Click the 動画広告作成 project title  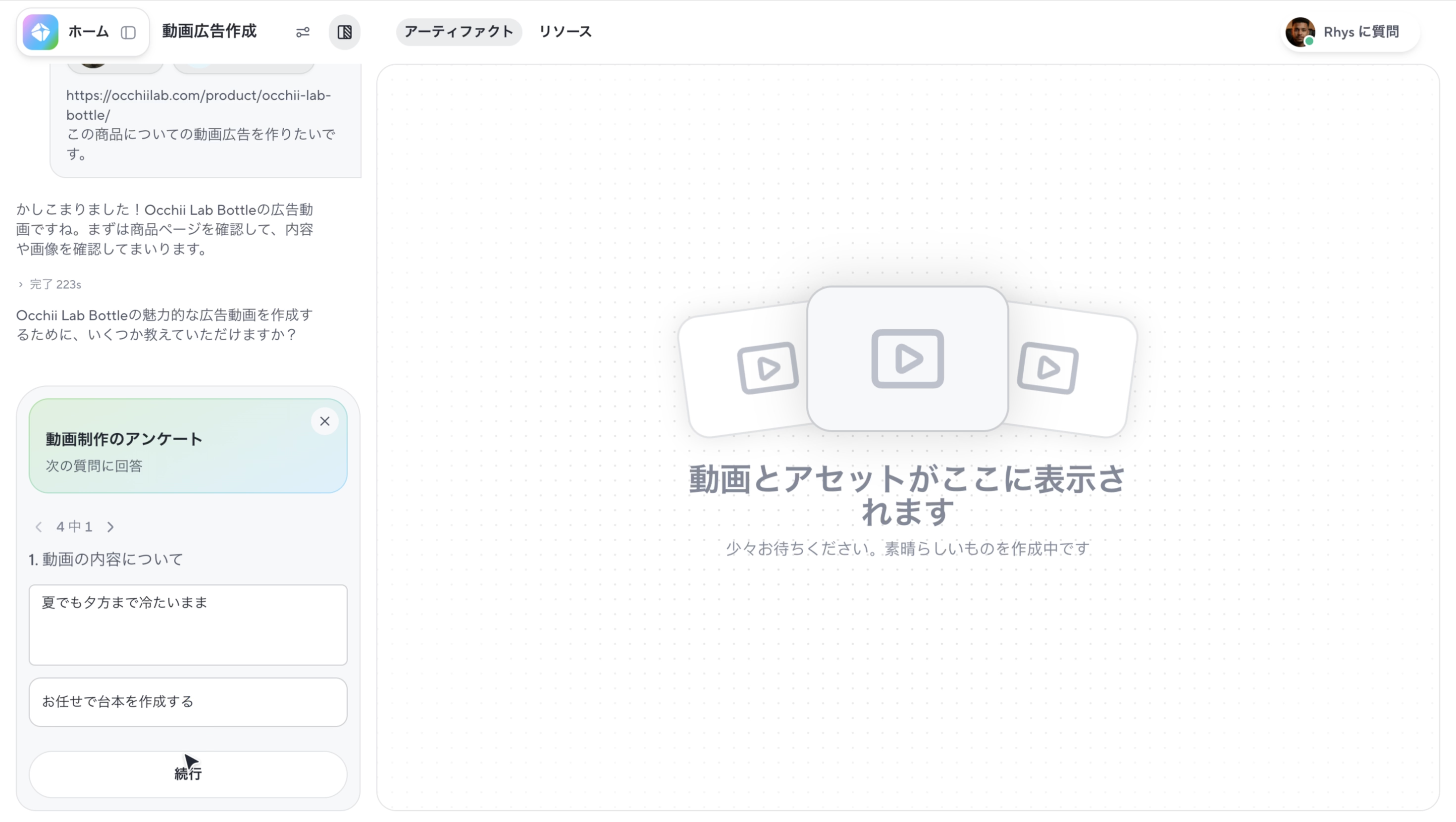click(209, 31)
